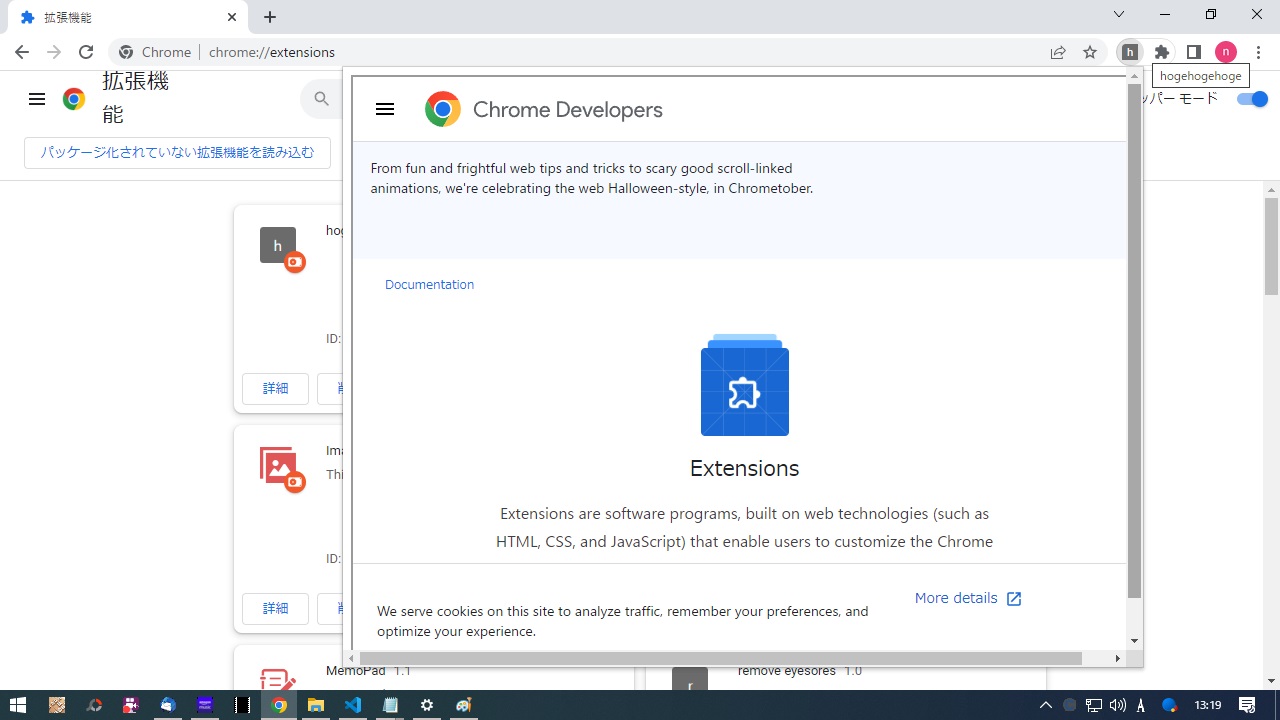Viewport: 1280px width, 720px height.
Task: Open Paint from taskbar
Action: tap(464, 705)
